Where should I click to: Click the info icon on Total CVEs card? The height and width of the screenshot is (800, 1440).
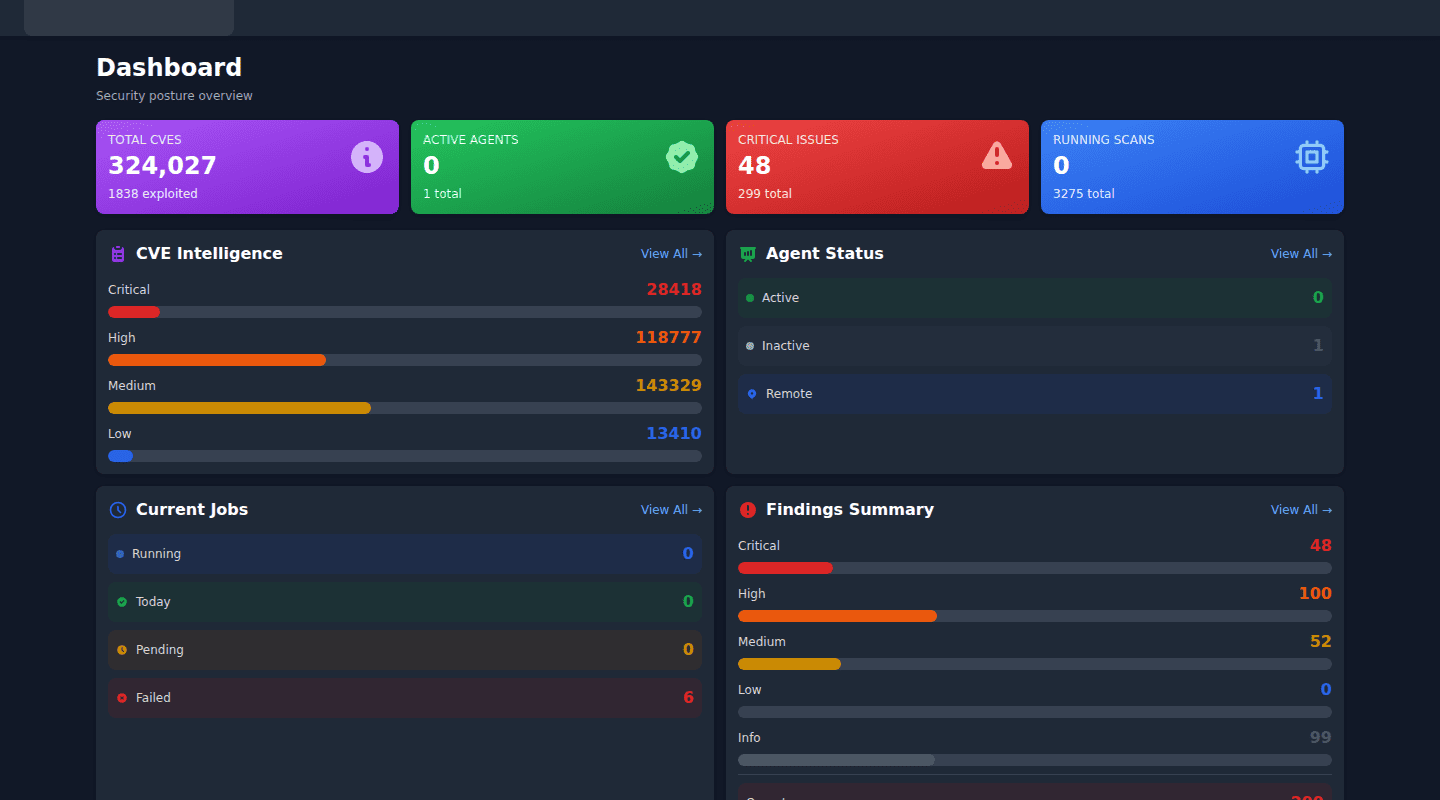pyautogui.click(x=367, y=157)
